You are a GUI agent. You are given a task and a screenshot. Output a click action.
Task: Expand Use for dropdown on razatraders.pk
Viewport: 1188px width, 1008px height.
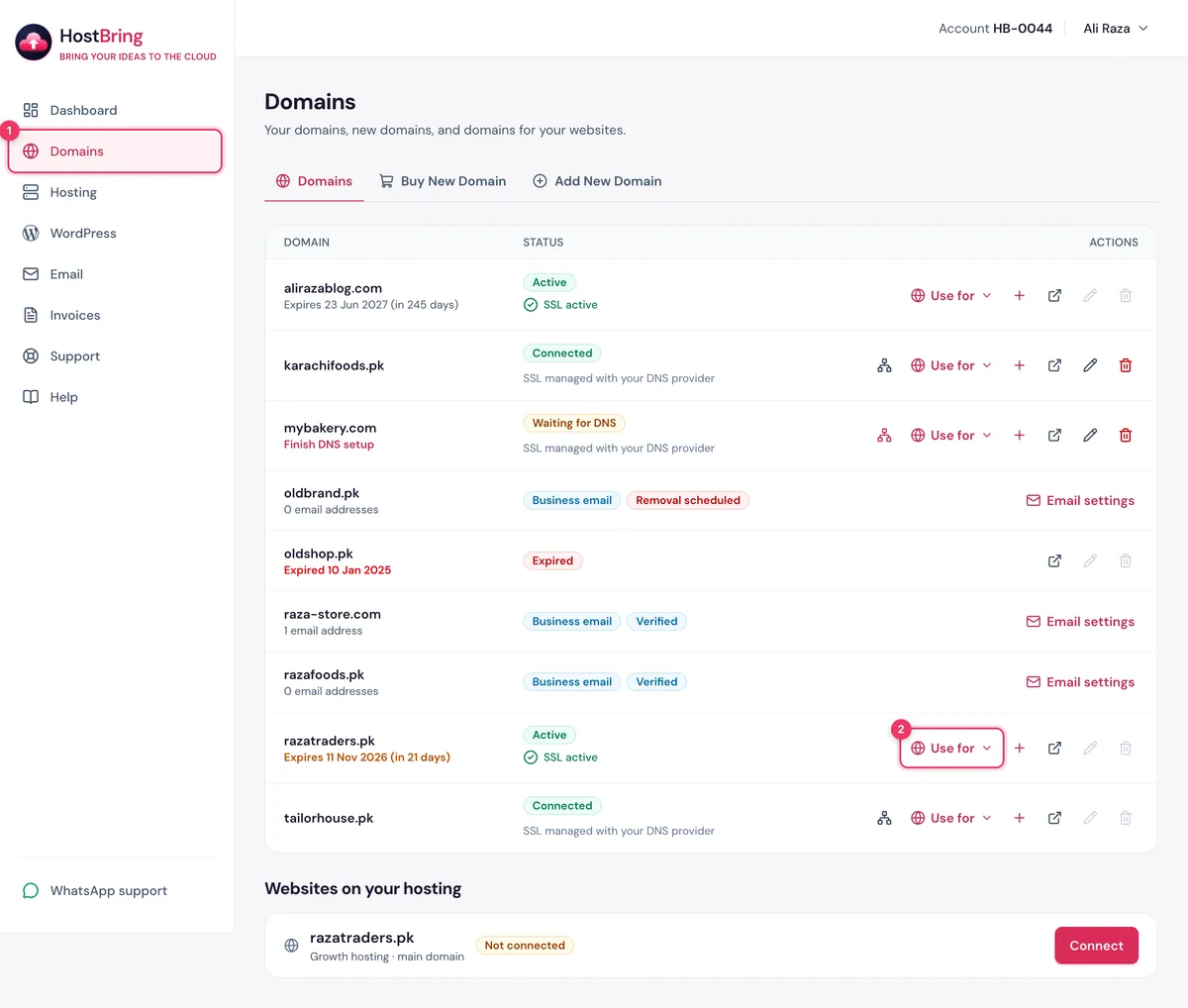[951, 749]
